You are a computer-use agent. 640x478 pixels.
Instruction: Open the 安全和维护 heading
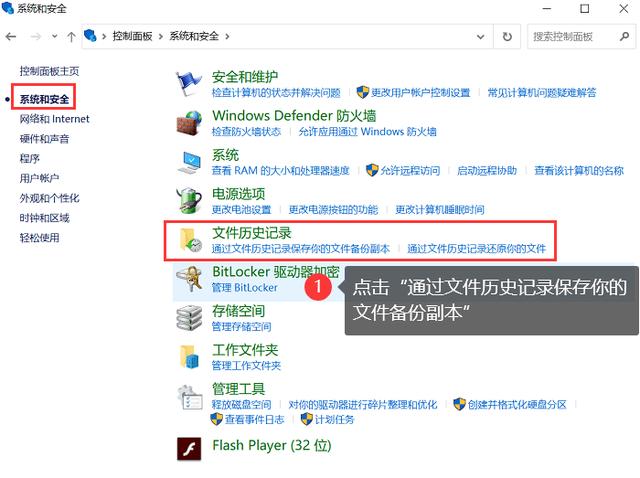(x=245, y=77)
